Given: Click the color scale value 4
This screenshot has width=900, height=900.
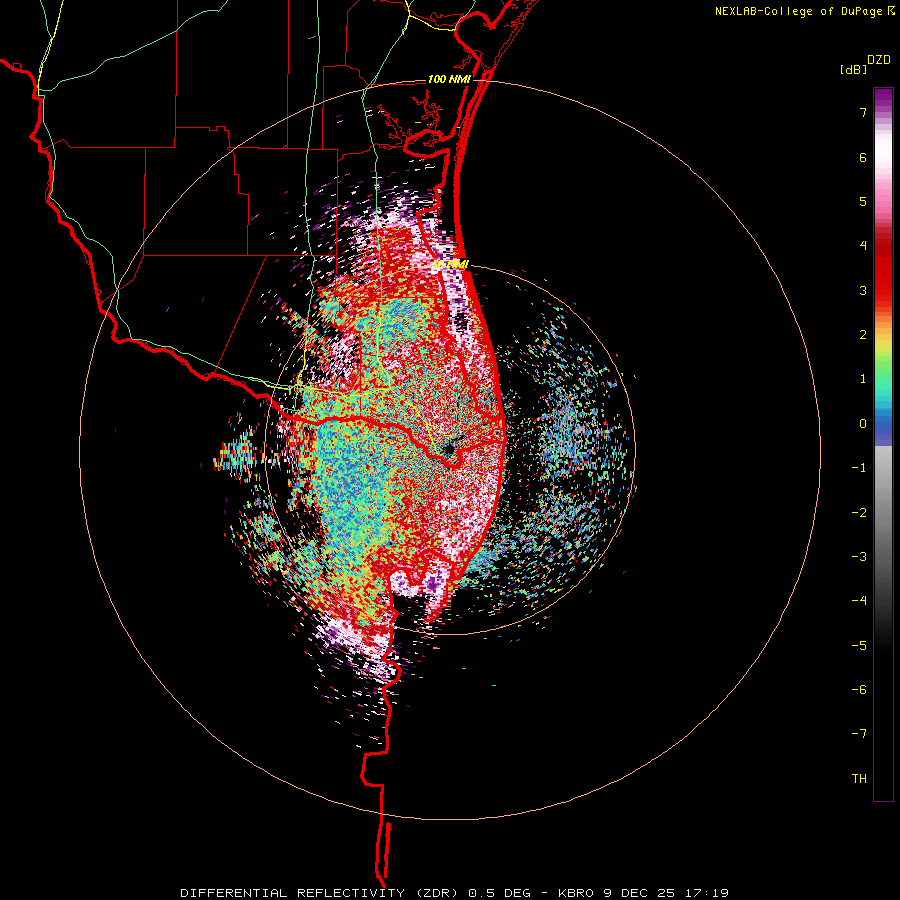Looking at the screenshot, I should point(863,246).
